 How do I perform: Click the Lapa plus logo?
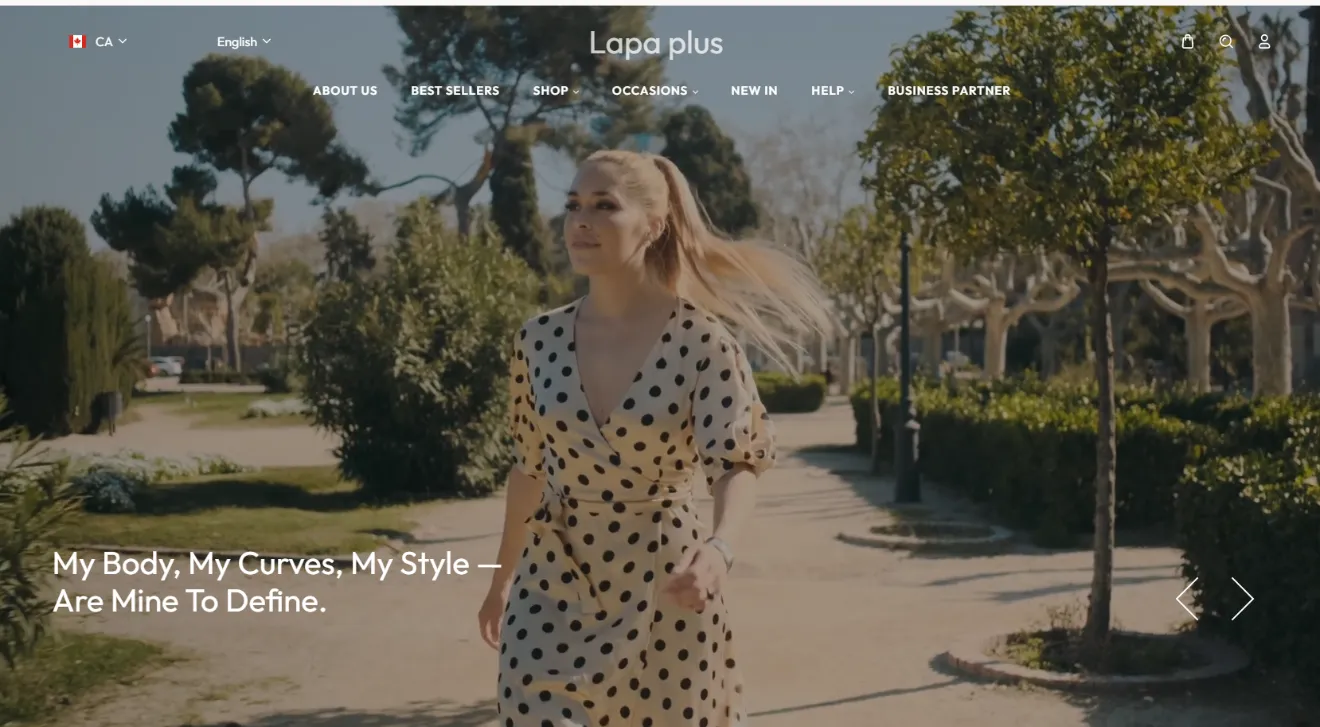656,43
